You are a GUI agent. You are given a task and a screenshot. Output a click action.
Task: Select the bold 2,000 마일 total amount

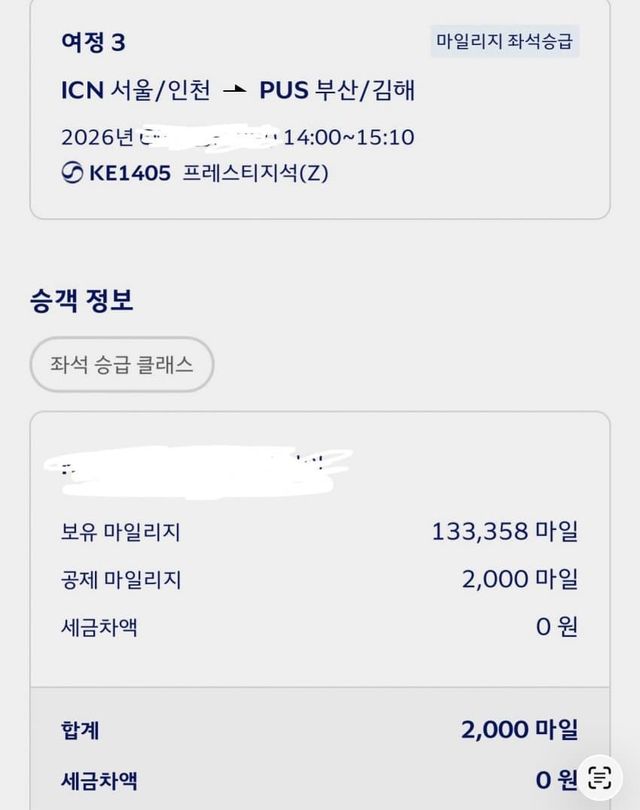click(x=519, y=731)
